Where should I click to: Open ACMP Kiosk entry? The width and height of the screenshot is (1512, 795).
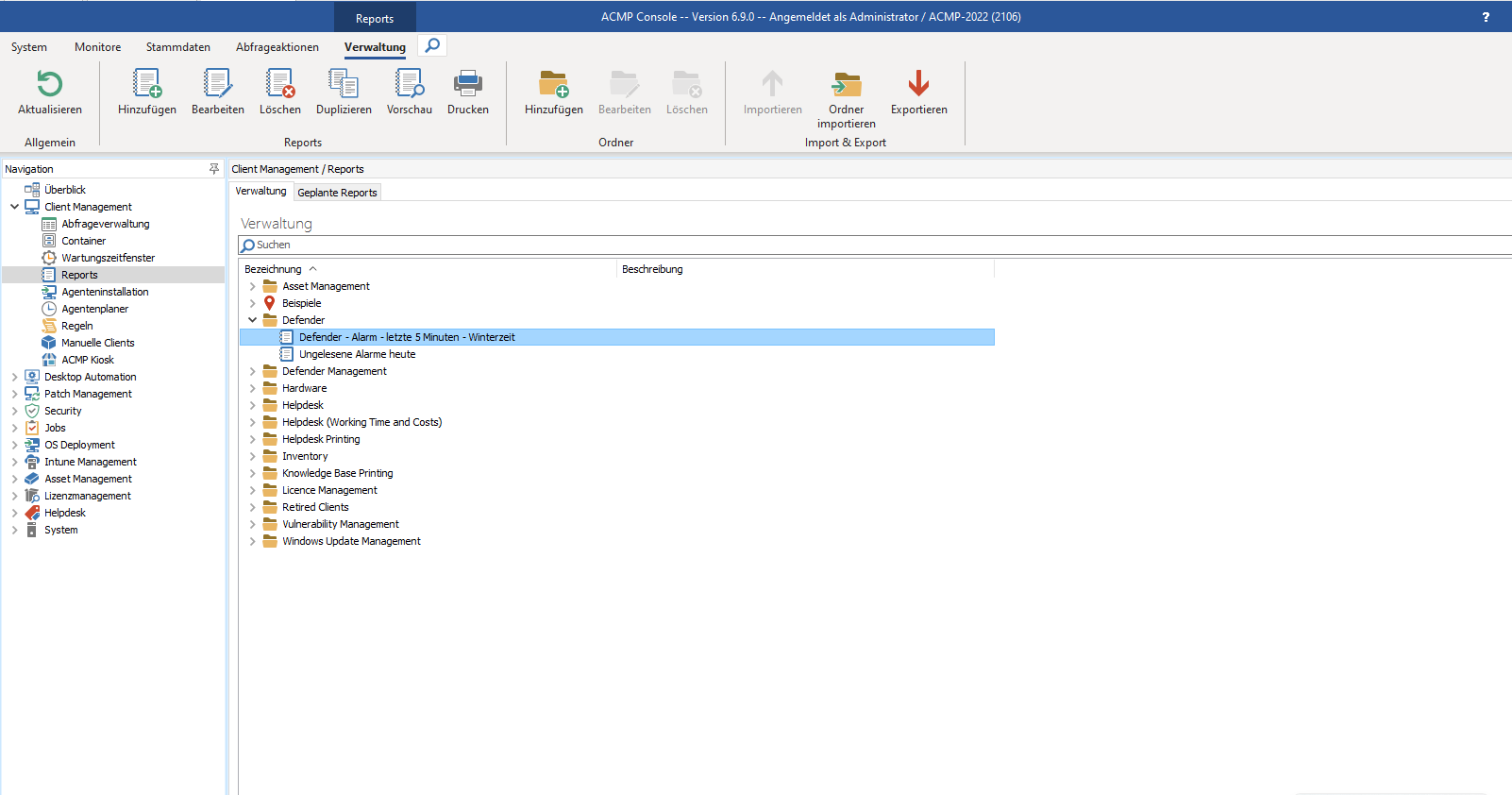(88, 360)
